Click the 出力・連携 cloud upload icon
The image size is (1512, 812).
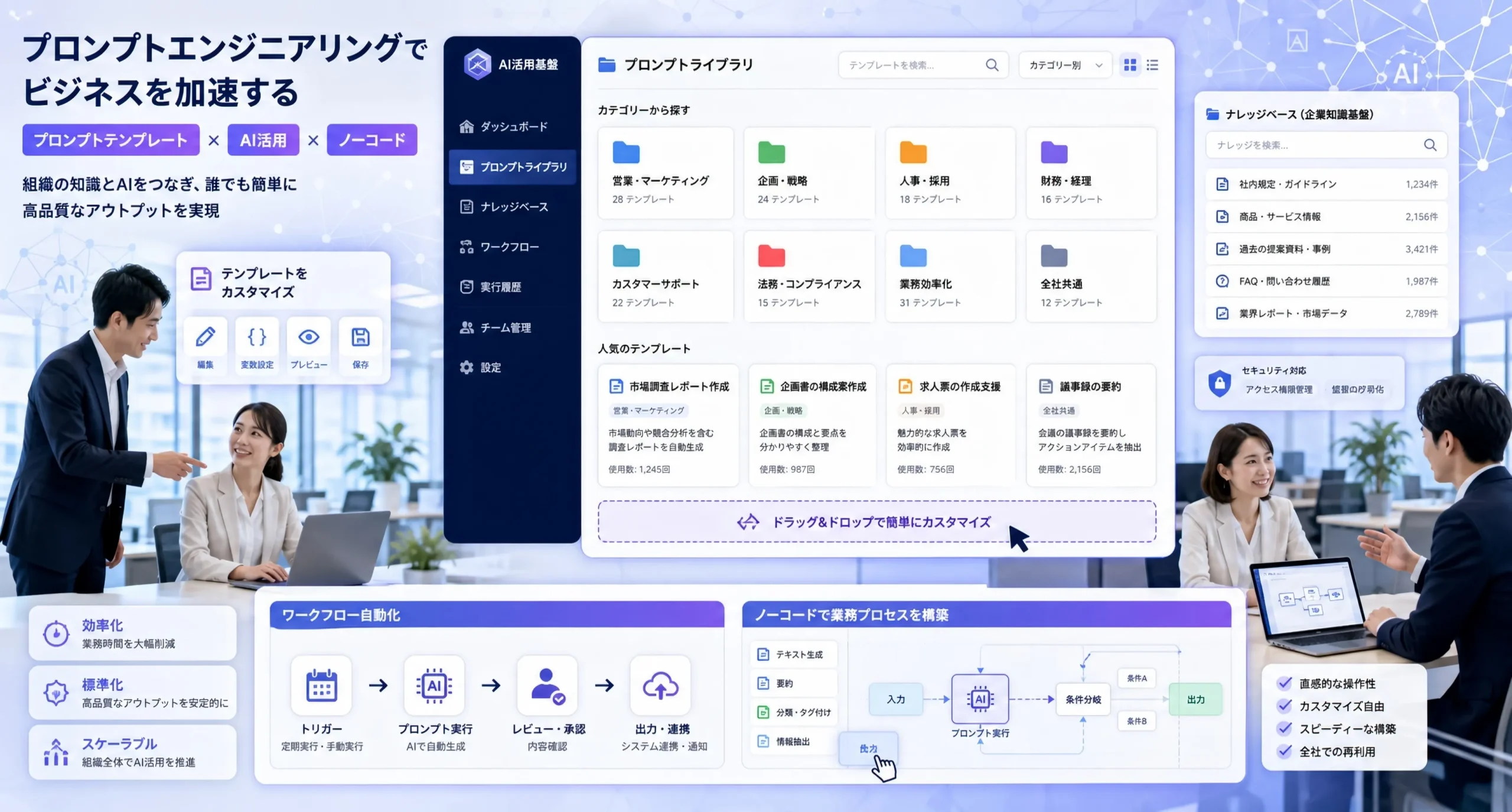[660, 686]
